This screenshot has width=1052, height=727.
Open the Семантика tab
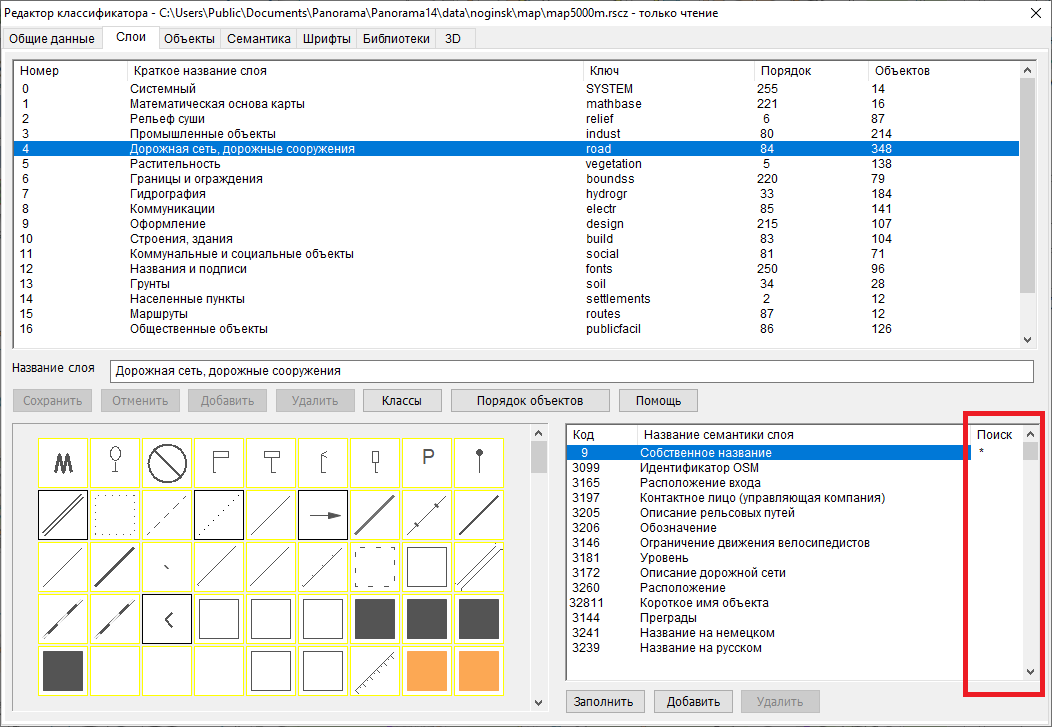pos(258,39)
